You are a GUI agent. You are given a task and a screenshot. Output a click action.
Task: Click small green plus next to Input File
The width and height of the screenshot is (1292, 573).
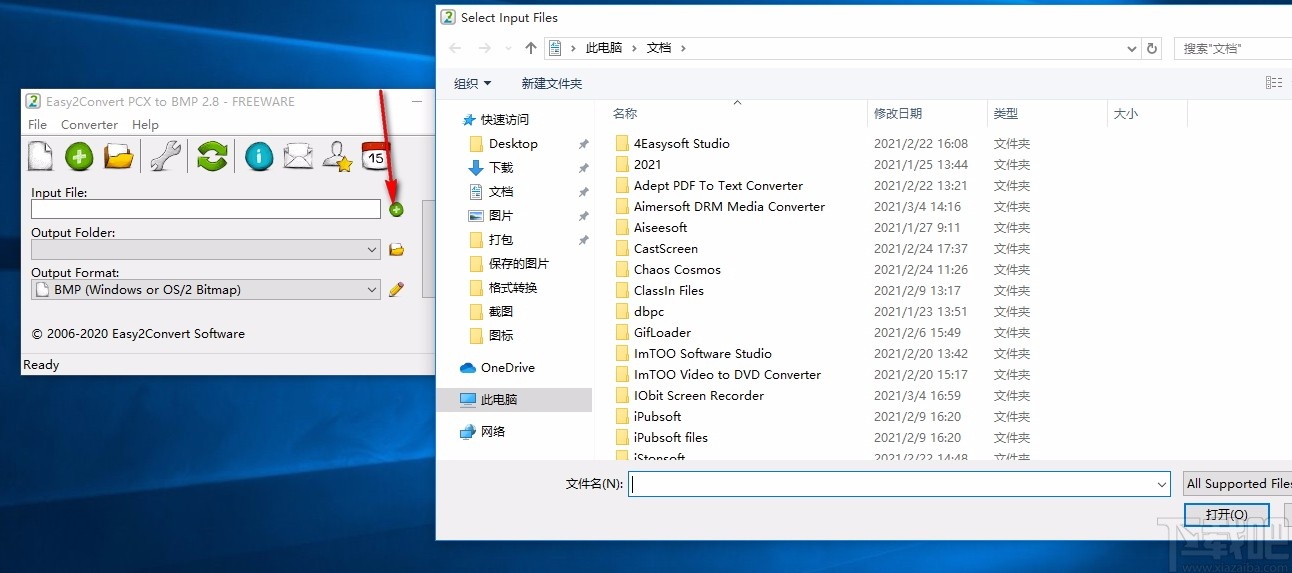(x=396, y=209)
